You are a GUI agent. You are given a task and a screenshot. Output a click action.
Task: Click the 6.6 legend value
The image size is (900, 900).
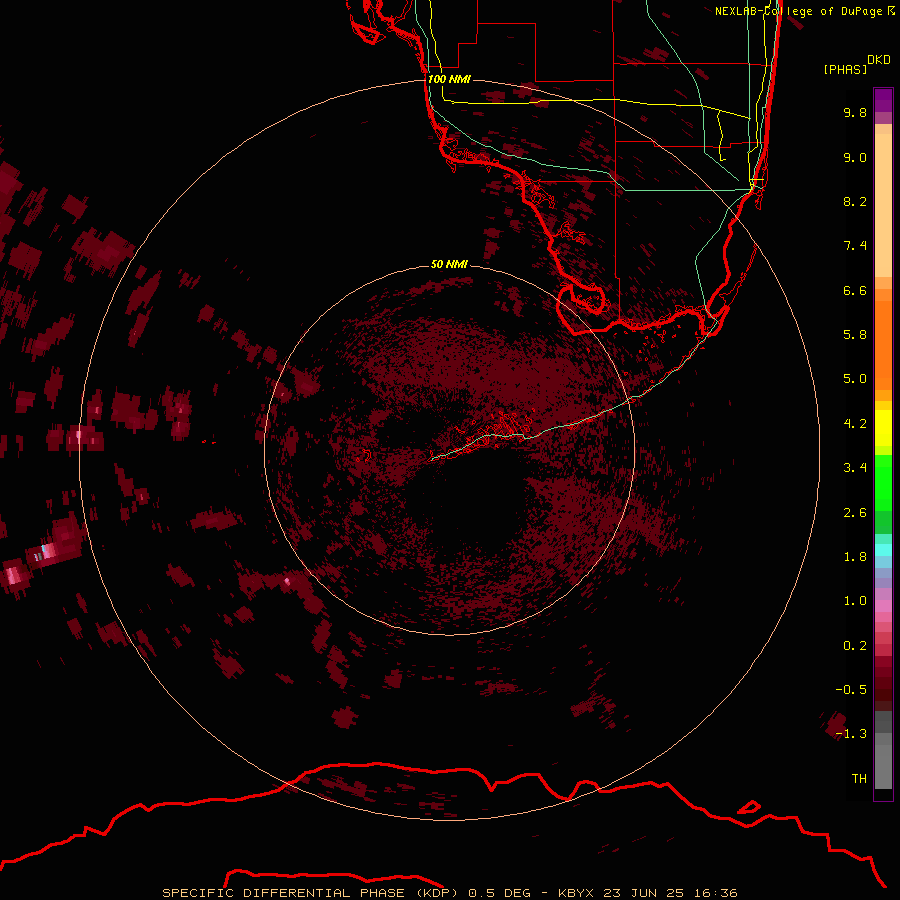click(855, 290)
